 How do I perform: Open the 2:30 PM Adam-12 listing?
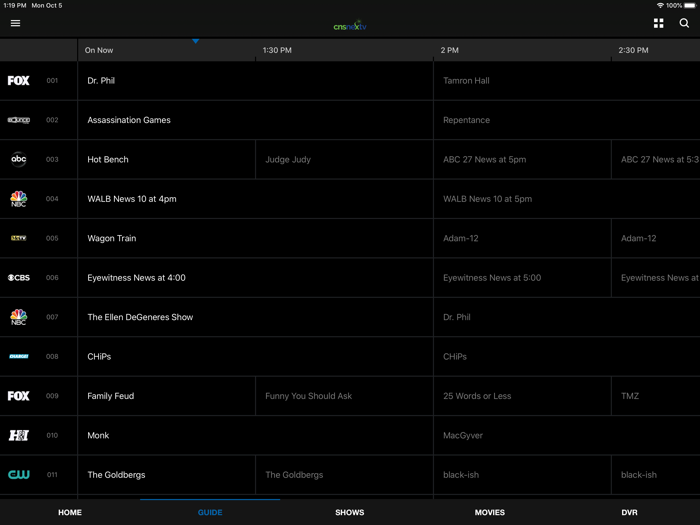pyautogui.click(x=656, y=238)
